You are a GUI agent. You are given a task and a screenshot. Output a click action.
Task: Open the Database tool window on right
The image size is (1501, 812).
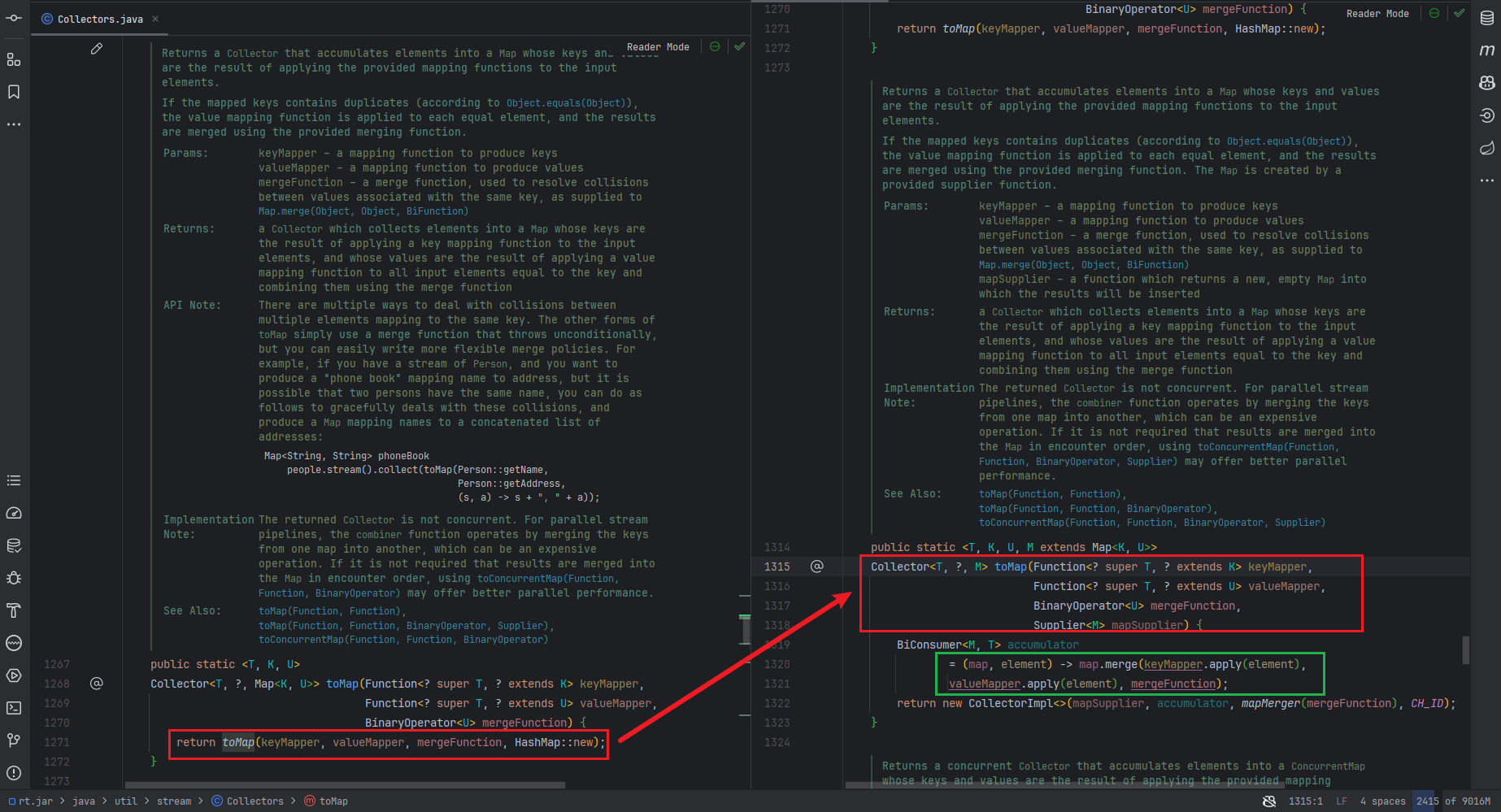1486,18
